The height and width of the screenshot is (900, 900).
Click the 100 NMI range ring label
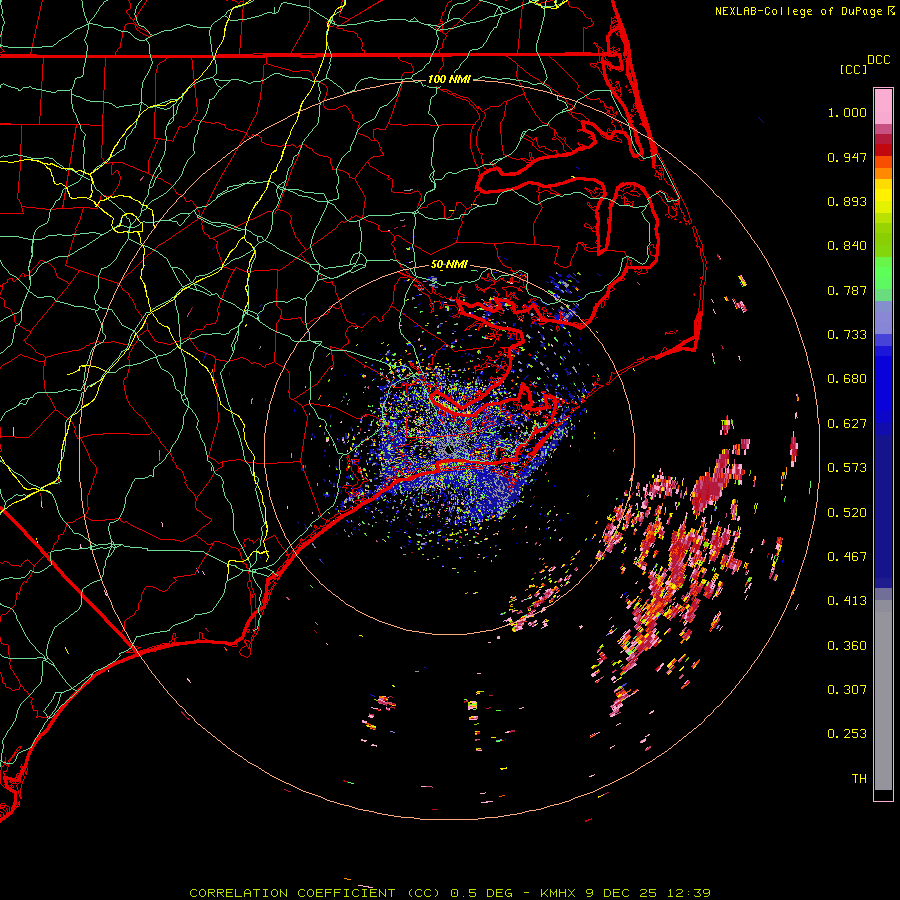click(x=449, y=79)
